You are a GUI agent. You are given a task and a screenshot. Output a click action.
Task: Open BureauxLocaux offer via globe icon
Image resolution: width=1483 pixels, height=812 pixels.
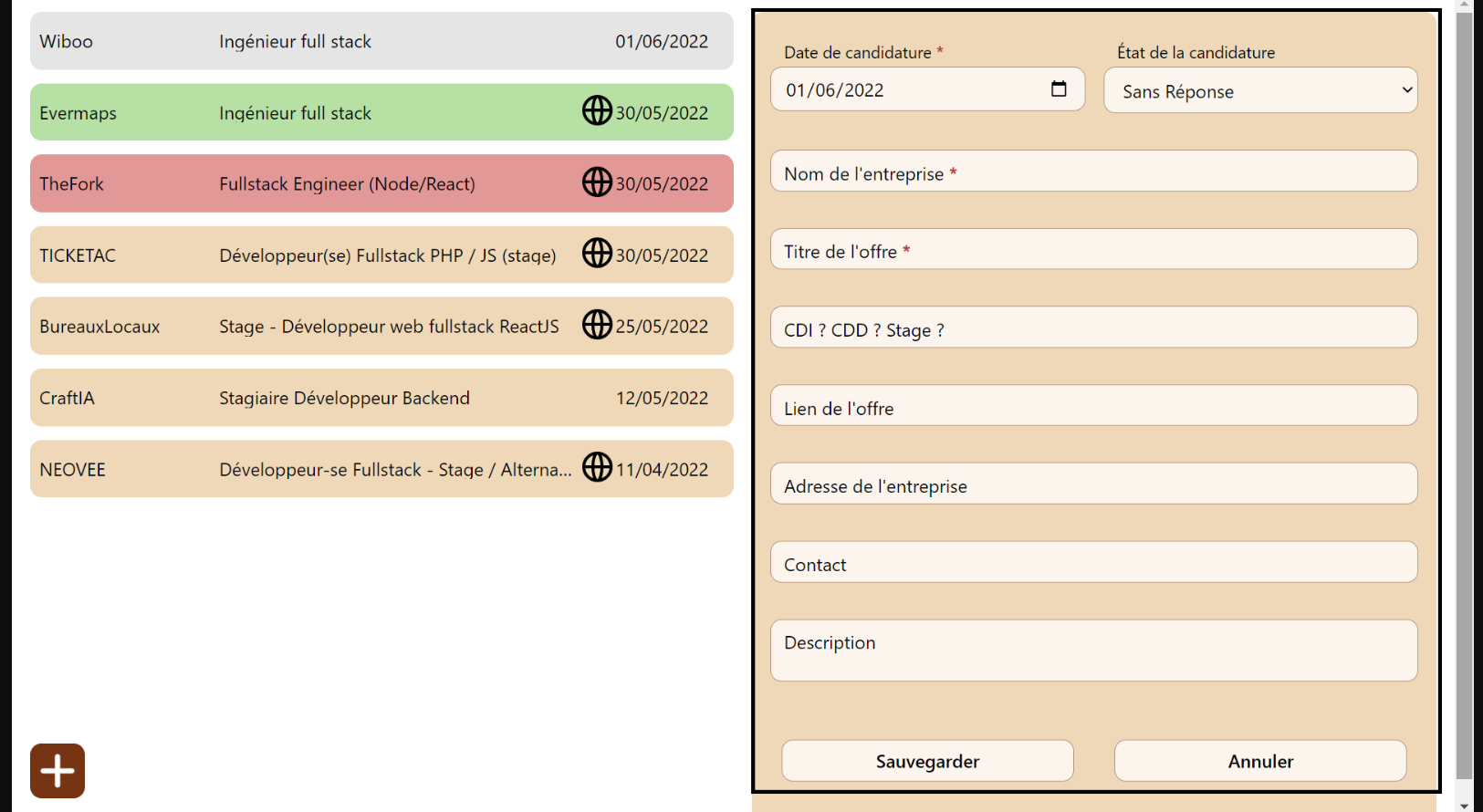click(x=597, y=324)
